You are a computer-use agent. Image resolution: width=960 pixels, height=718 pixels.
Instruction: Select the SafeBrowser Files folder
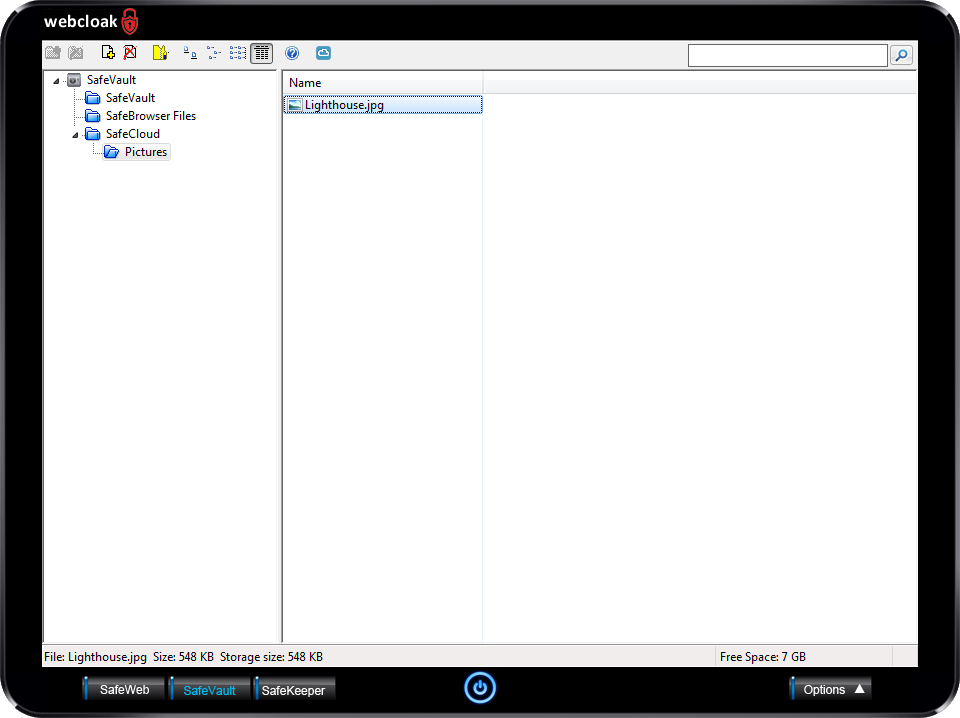click(x=150, y=116)
